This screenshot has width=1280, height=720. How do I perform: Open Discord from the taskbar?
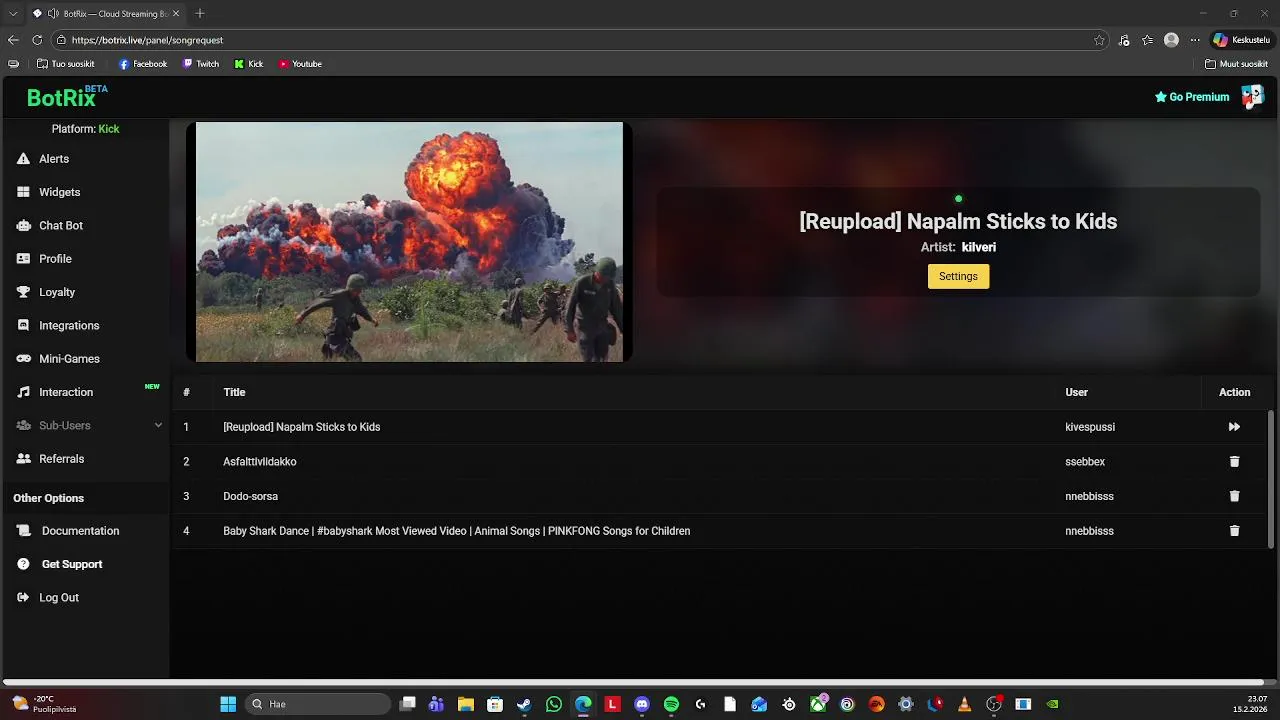[642, 704]
